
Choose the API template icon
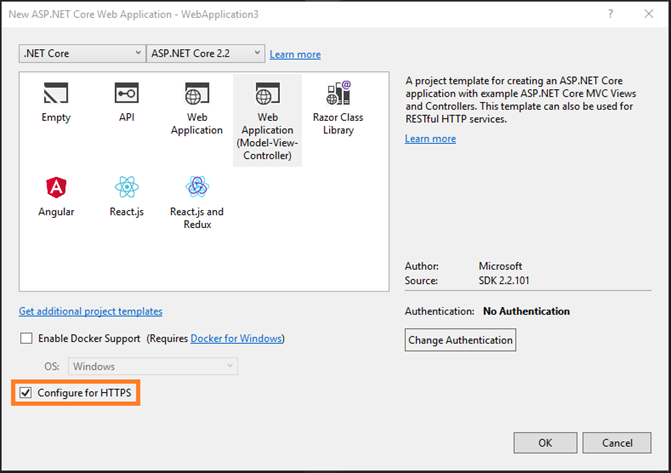[x=127, y=93]
